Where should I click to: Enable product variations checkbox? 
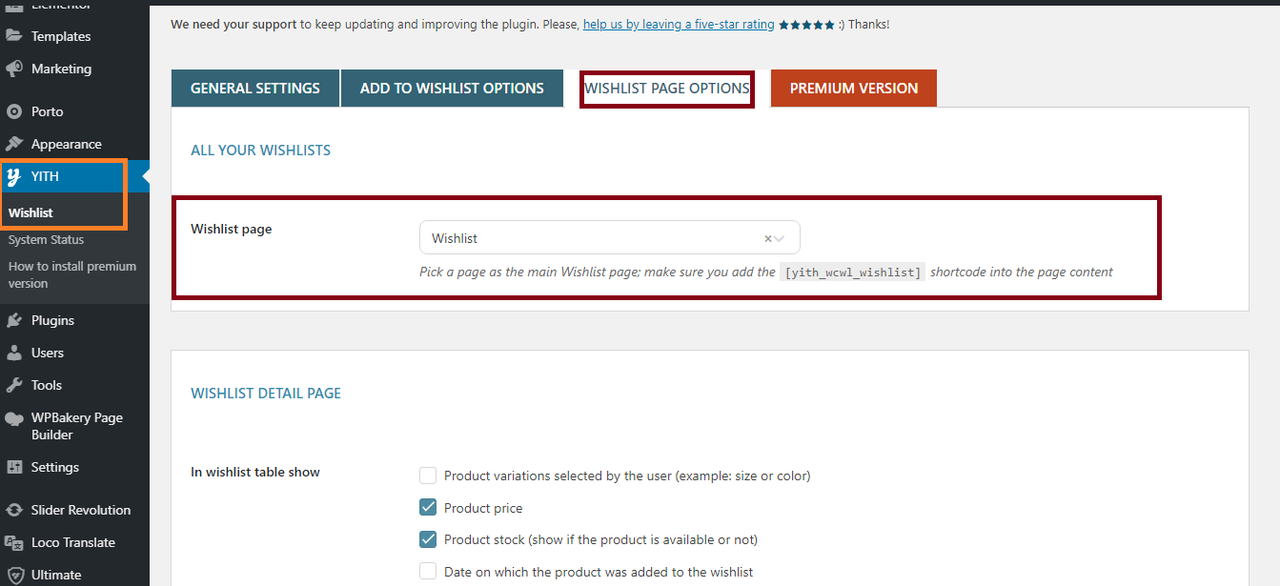pos(428,476)
